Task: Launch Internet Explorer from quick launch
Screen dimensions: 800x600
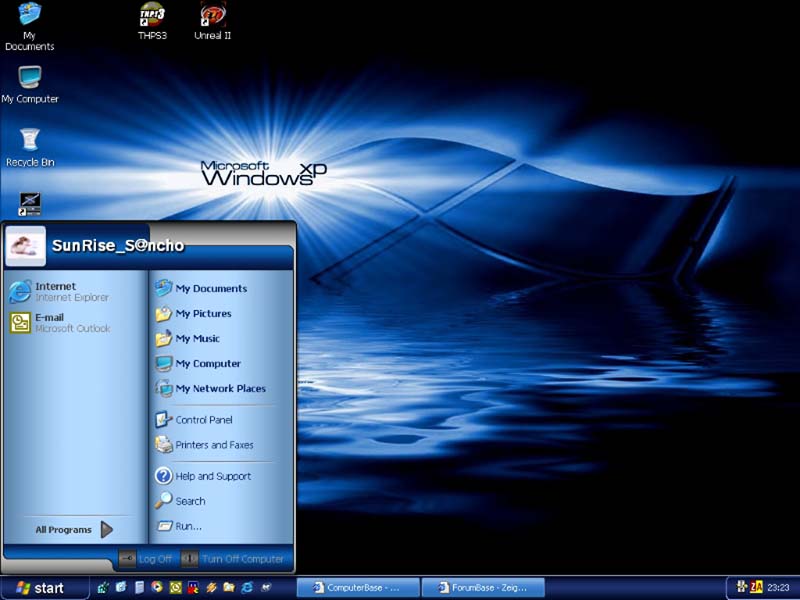Action: [x=247, y=587]
